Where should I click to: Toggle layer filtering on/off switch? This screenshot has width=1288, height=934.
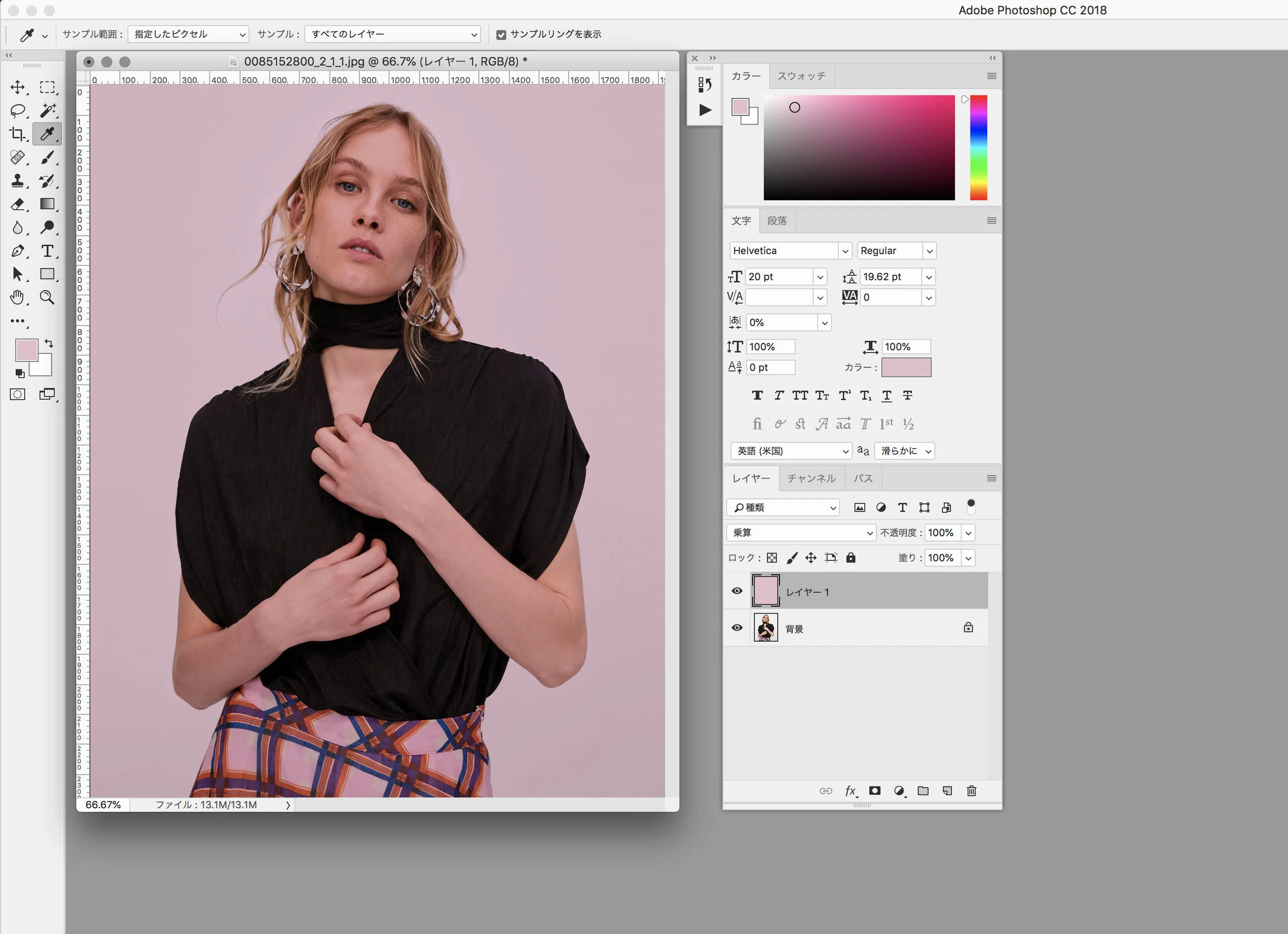coord(971,506)
